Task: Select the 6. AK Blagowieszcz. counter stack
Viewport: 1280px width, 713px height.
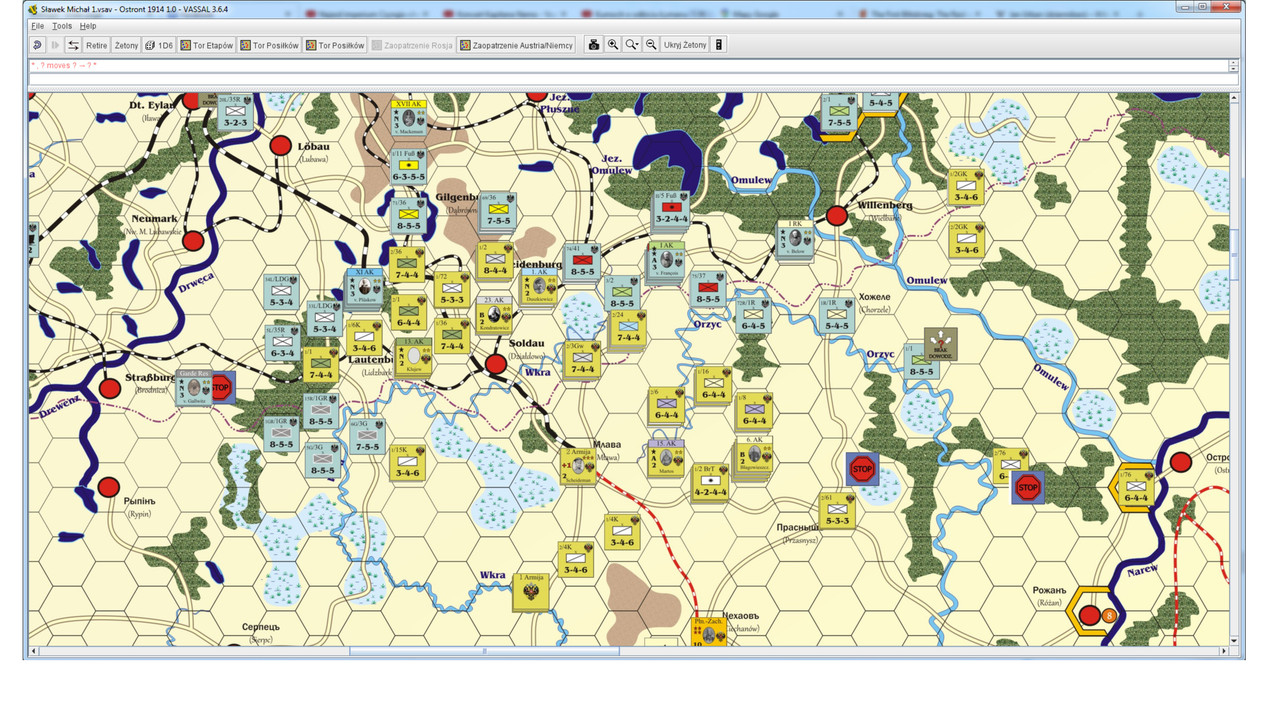Action: pyautogui.click(x=753, y=458)
